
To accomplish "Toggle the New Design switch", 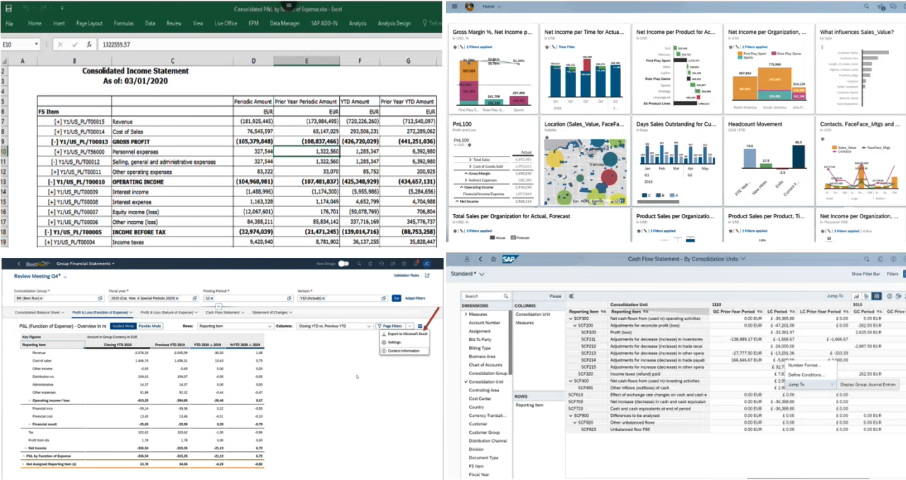I will (x=343, y=263).
